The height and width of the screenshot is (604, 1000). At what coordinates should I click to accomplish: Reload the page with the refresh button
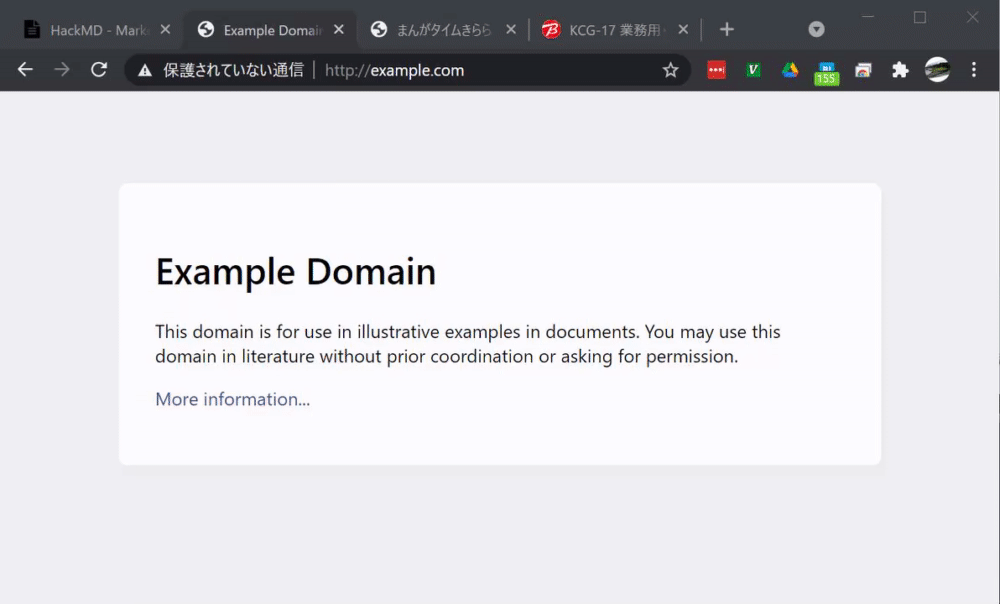coord(98,70)
